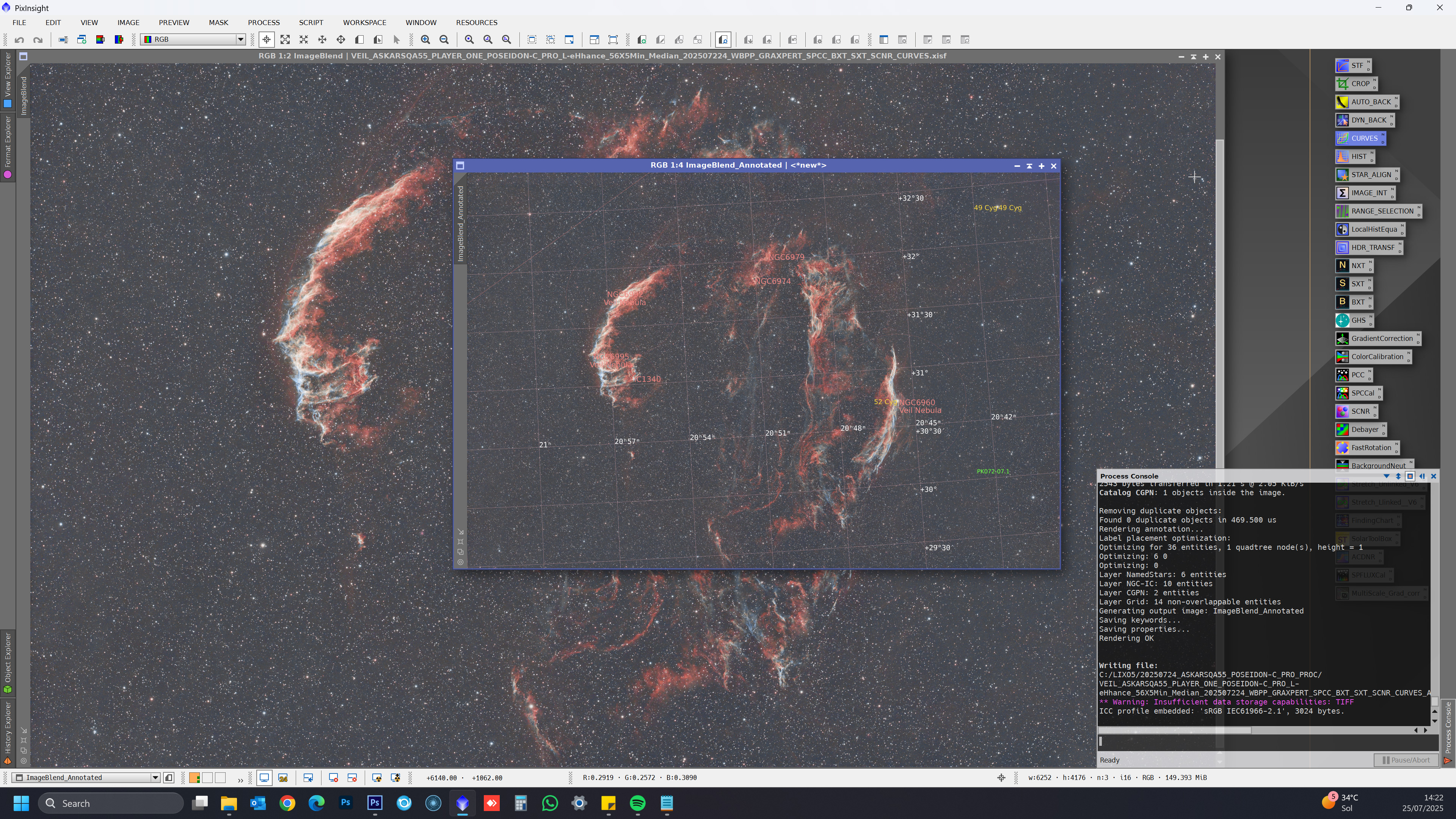Viewport: 1456px width, 819px height.
Task: Click the Pause/Abort button
Action: [1406, 759]
